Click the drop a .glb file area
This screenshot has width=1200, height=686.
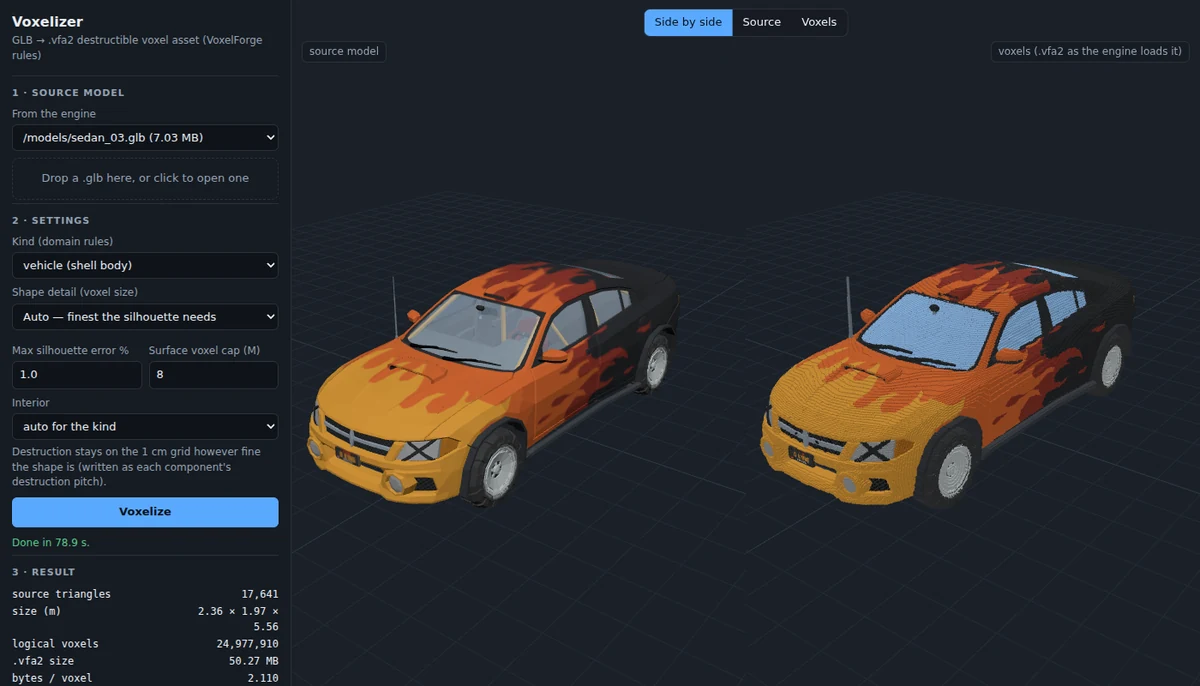[145, 178]
